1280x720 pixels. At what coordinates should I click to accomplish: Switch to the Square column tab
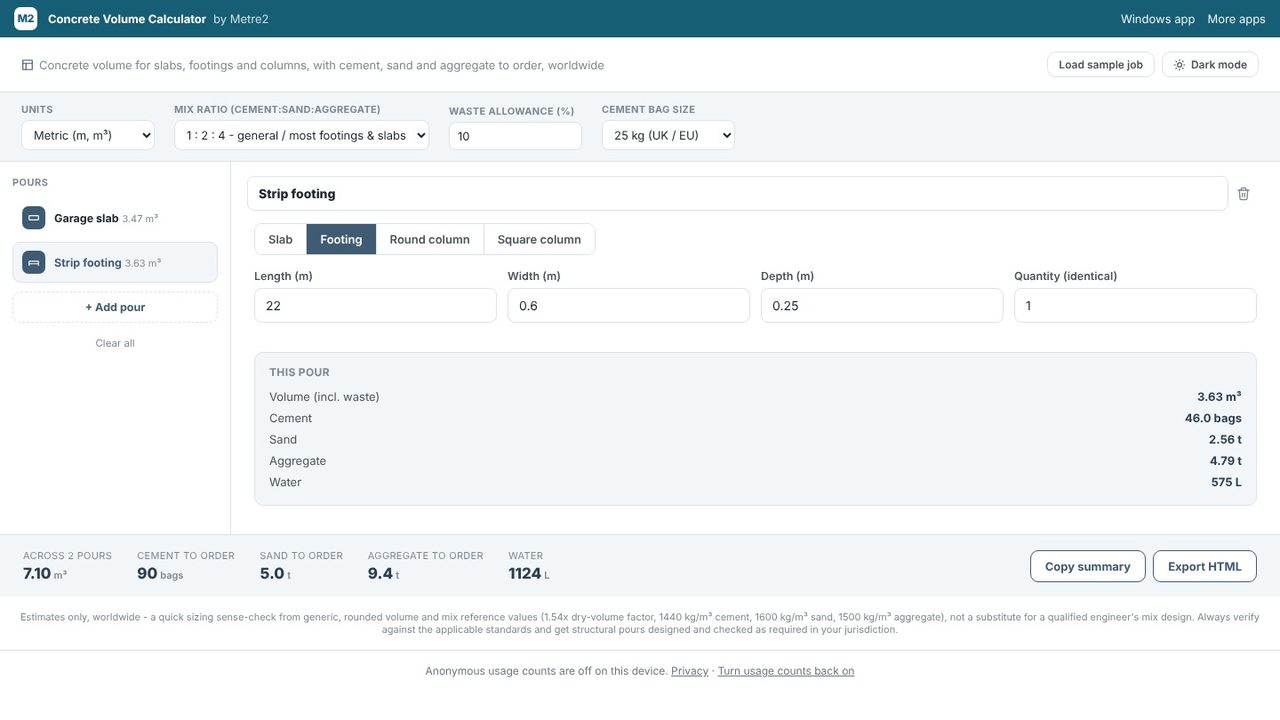(539, 239)
